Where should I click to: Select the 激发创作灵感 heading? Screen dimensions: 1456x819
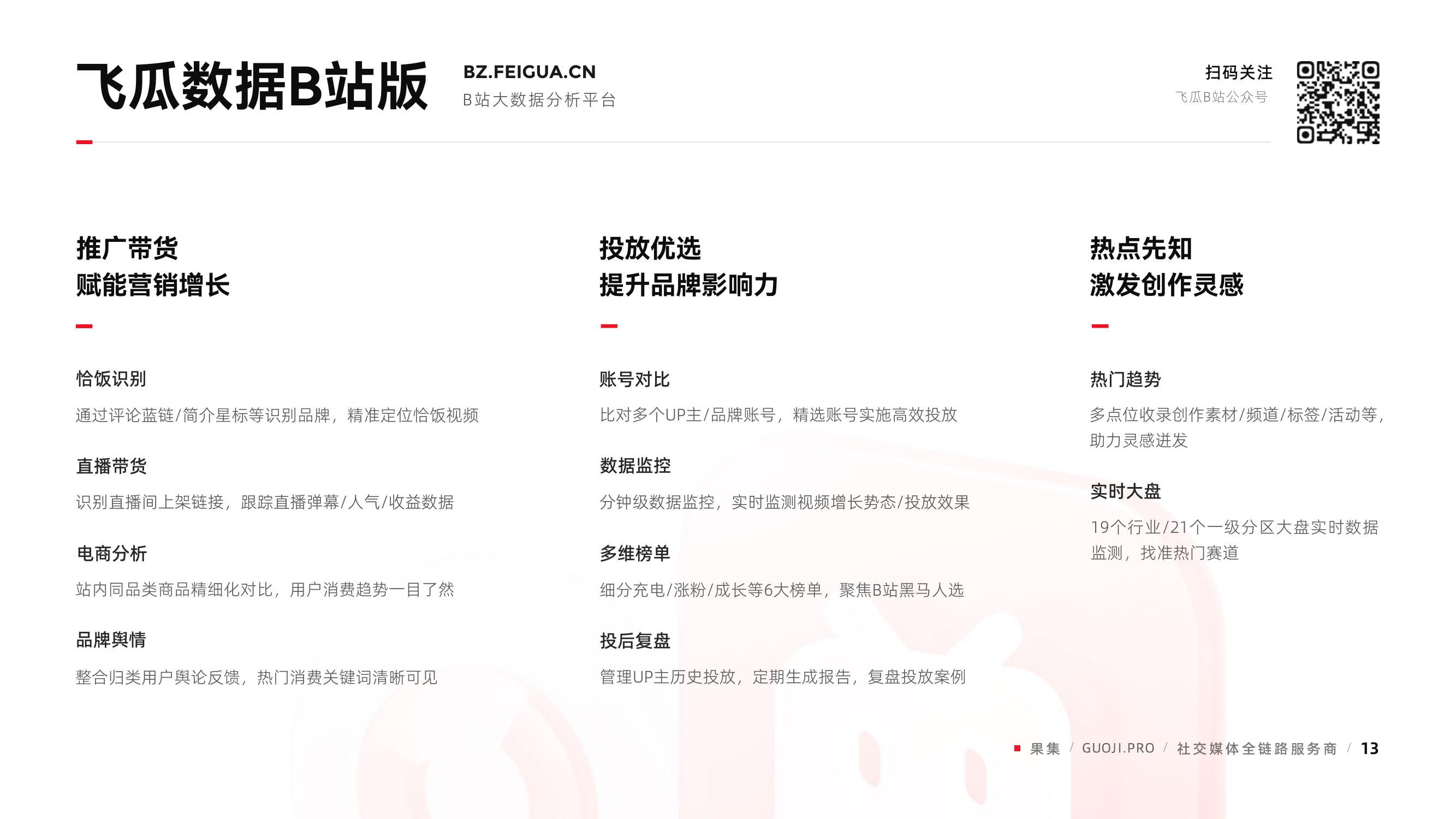click(1167, 284)
